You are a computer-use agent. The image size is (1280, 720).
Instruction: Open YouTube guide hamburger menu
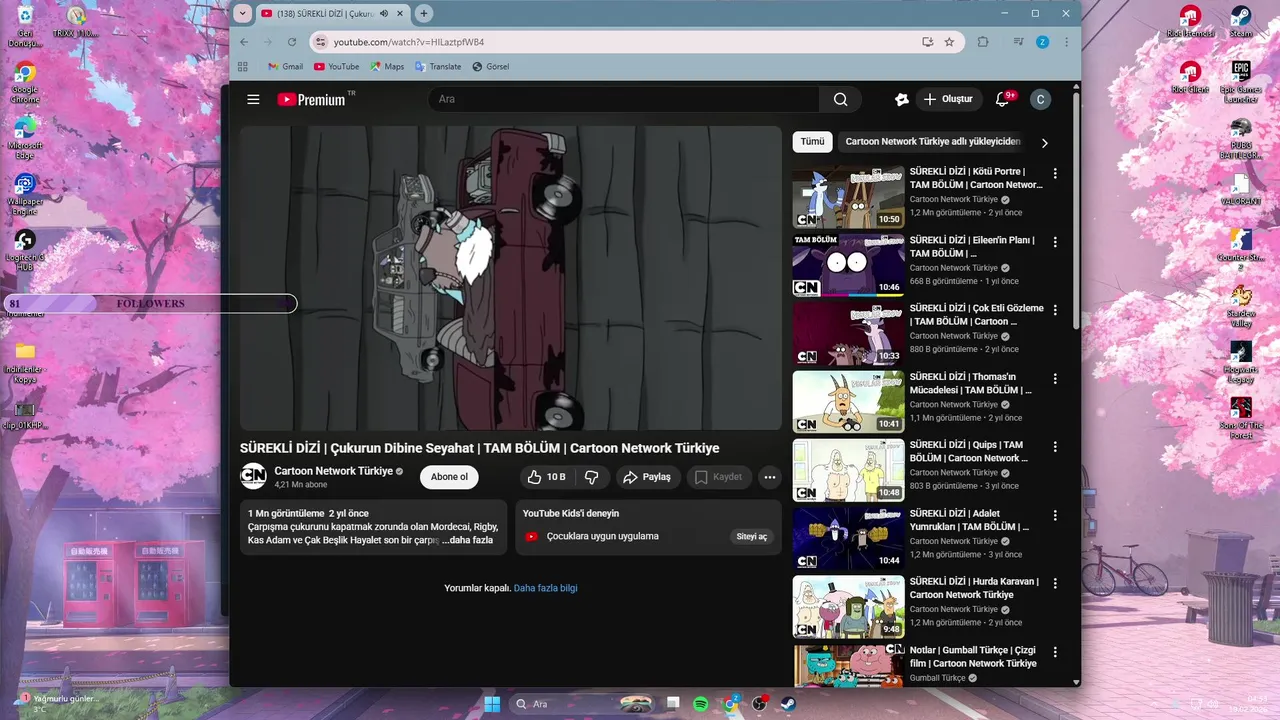pyautogui.click(x=253, y=99)
